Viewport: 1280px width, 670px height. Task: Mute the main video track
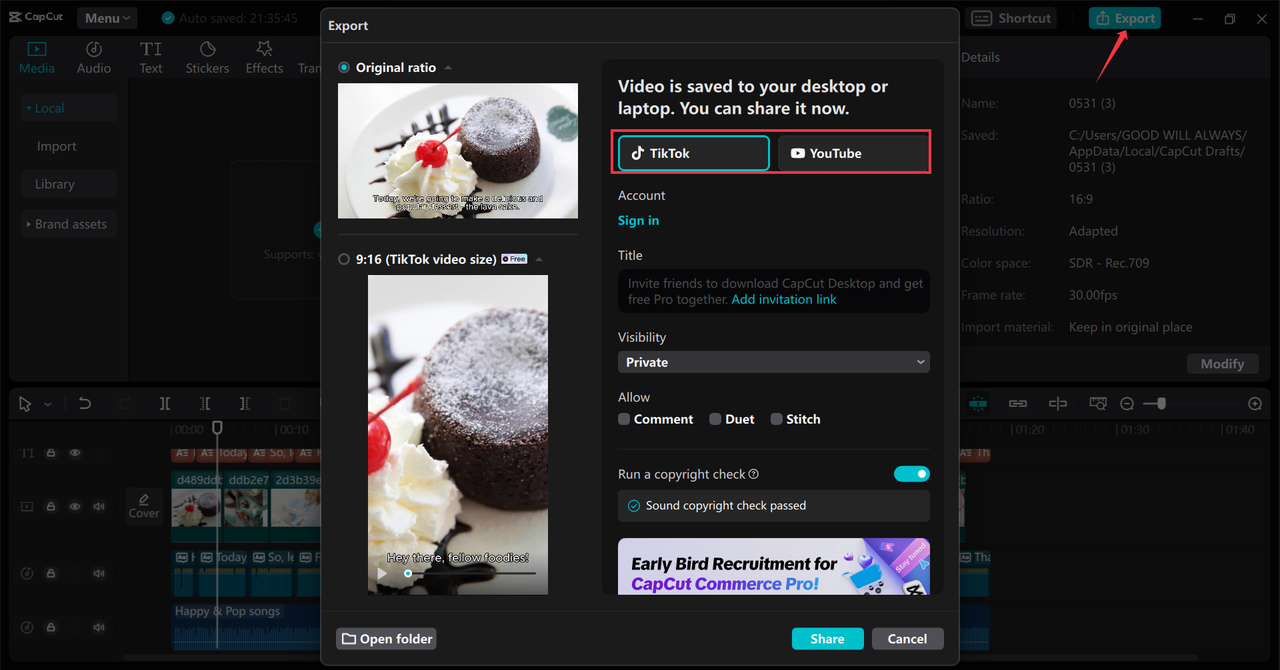(x=99, y=507)
